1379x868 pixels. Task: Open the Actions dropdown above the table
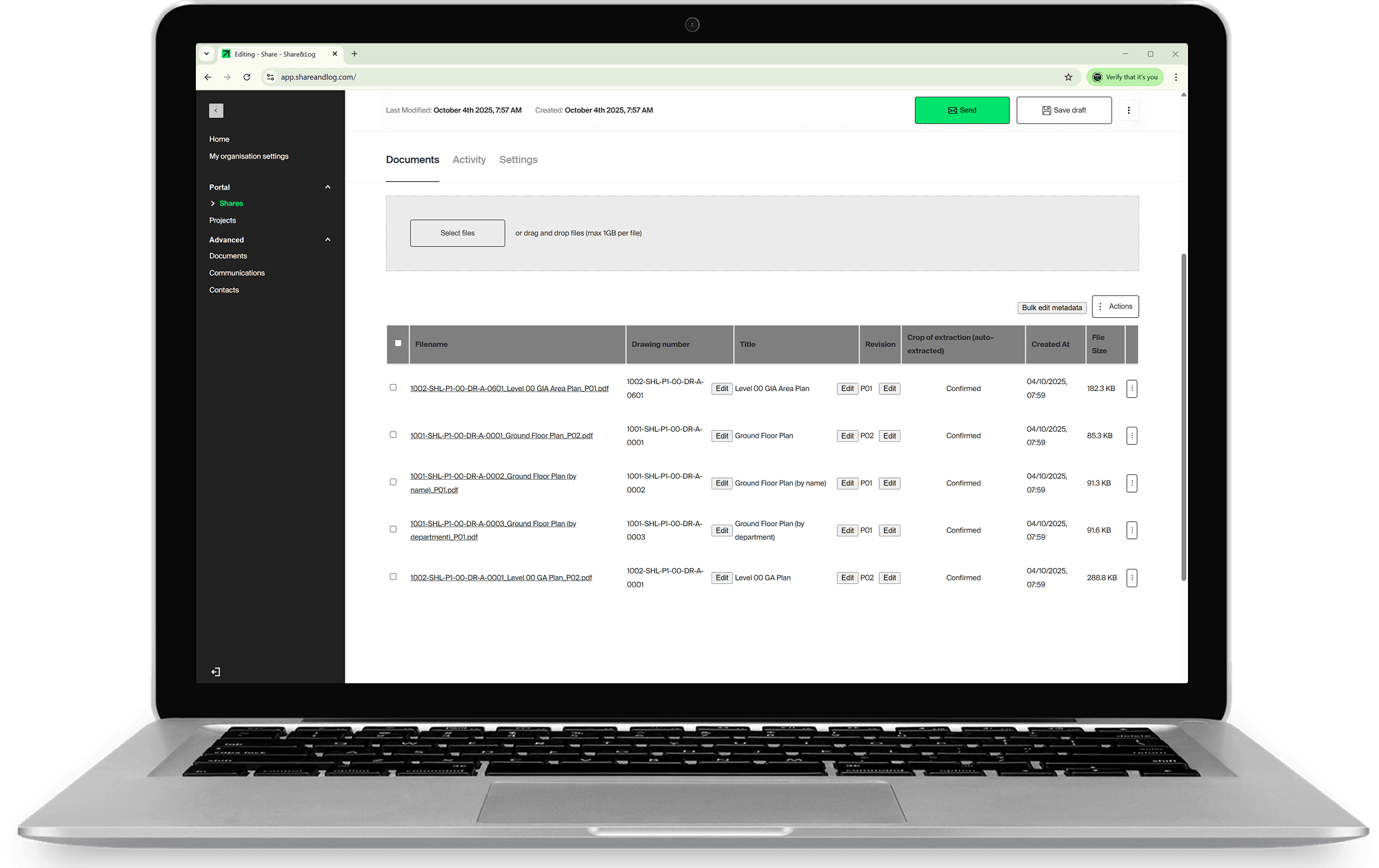click(x=1115, y=306)
